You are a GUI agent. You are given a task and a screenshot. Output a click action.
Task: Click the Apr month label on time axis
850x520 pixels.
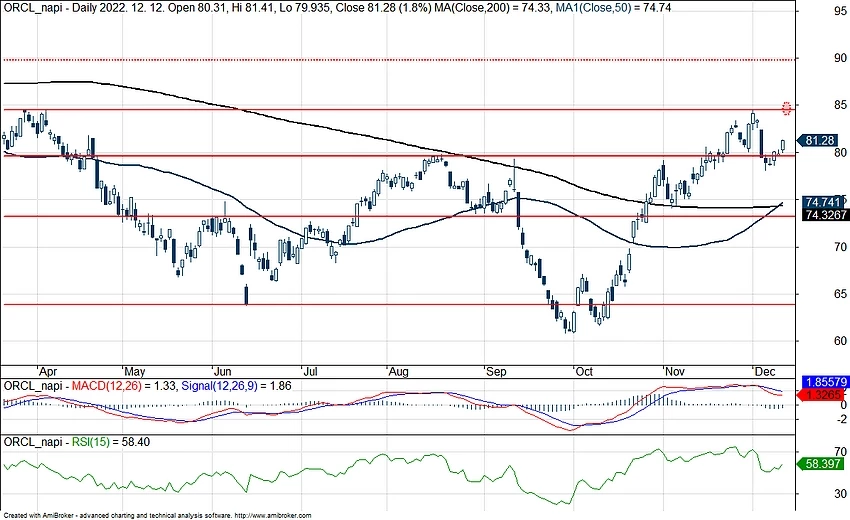click(48, 372)
